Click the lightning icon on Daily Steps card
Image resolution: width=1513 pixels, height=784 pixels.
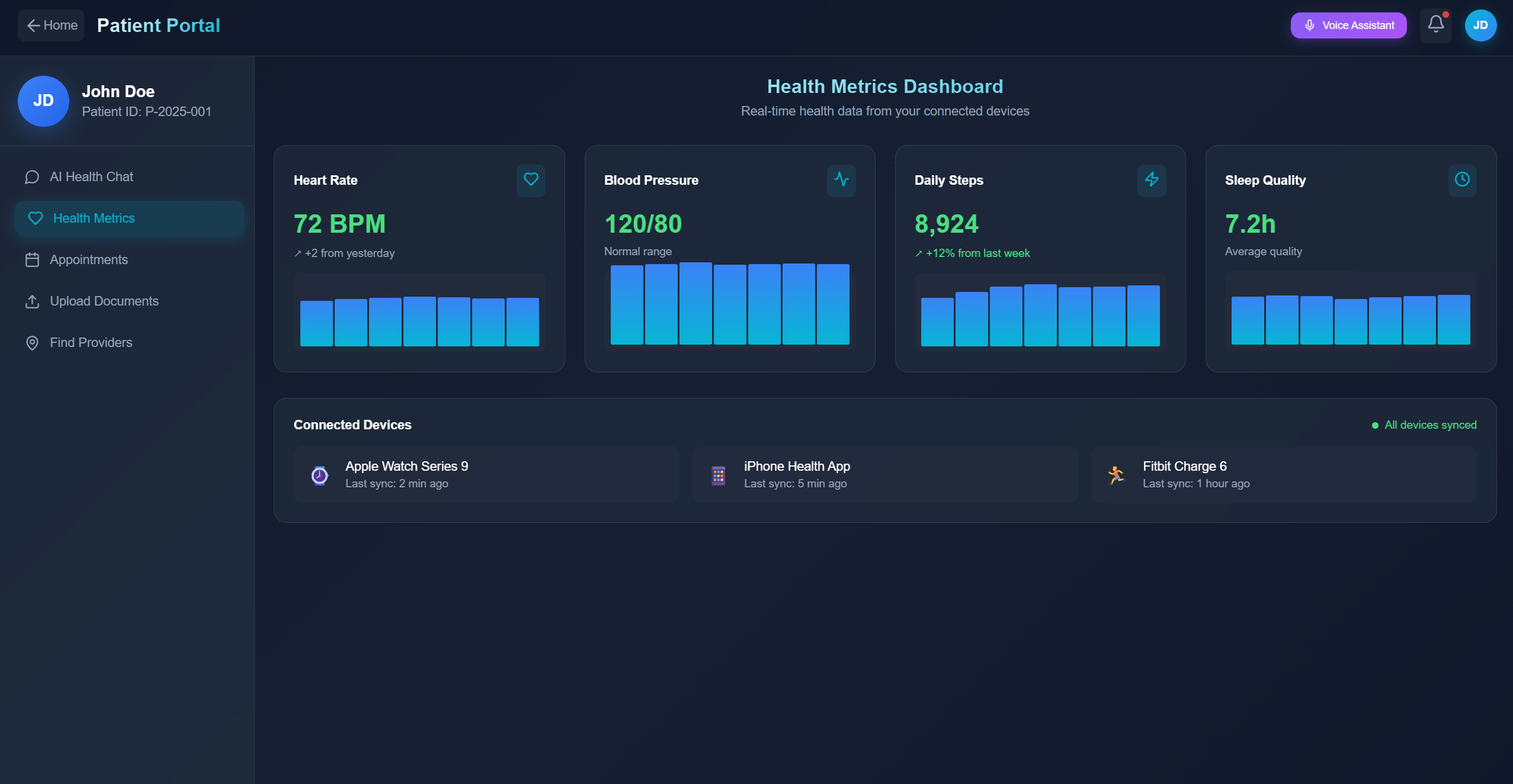tap(1152, 179)
